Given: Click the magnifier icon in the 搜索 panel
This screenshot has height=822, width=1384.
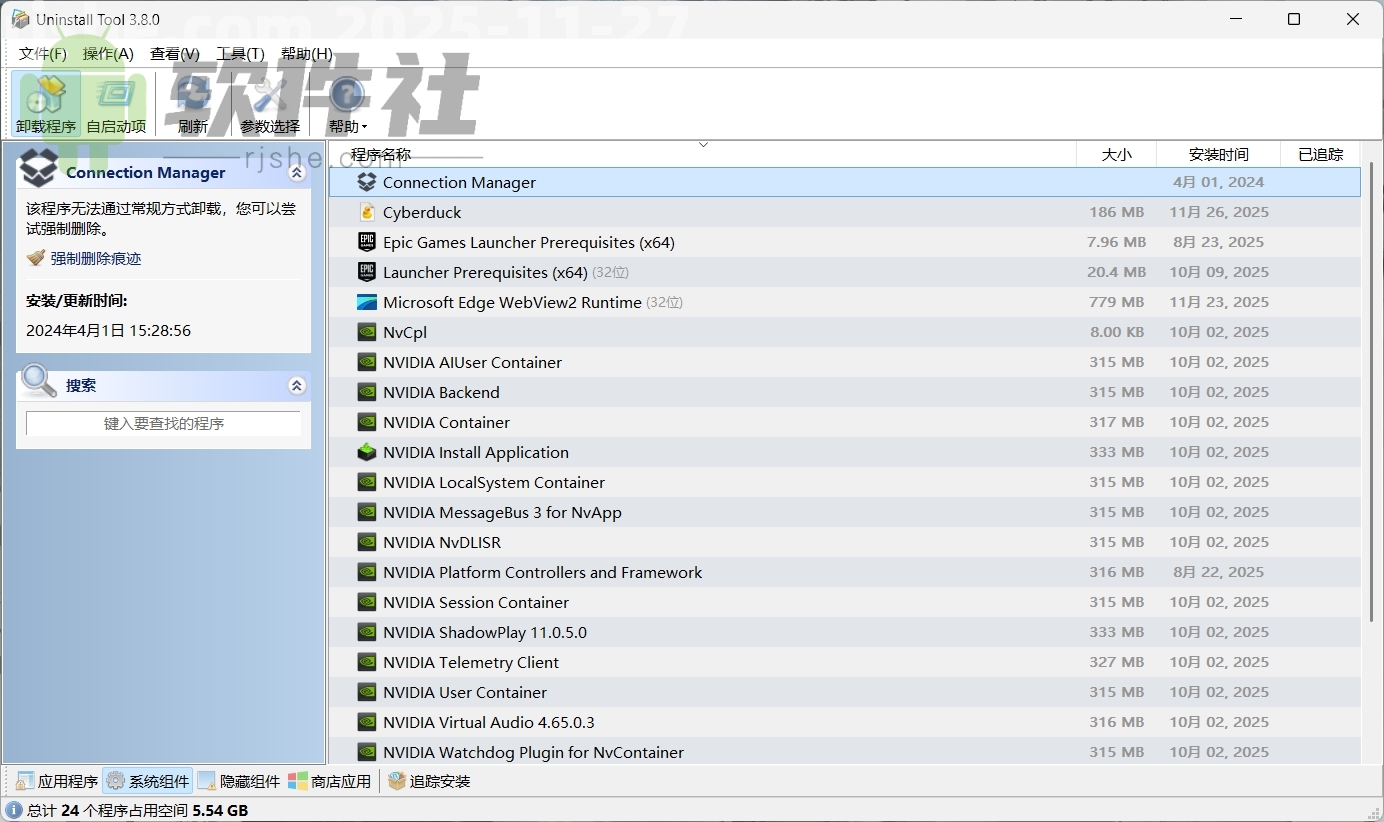Looking at the screenshot, I should 37,382.
